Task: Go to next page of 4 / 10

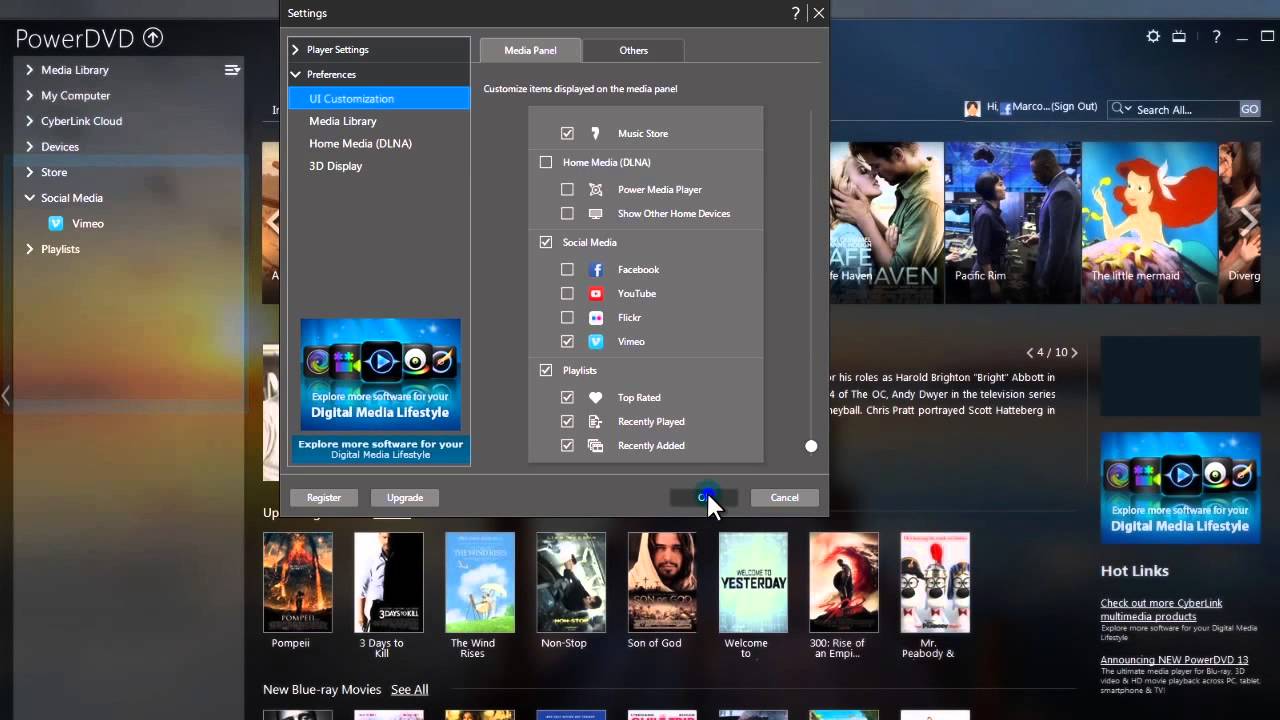Action: coord(1075,352)
